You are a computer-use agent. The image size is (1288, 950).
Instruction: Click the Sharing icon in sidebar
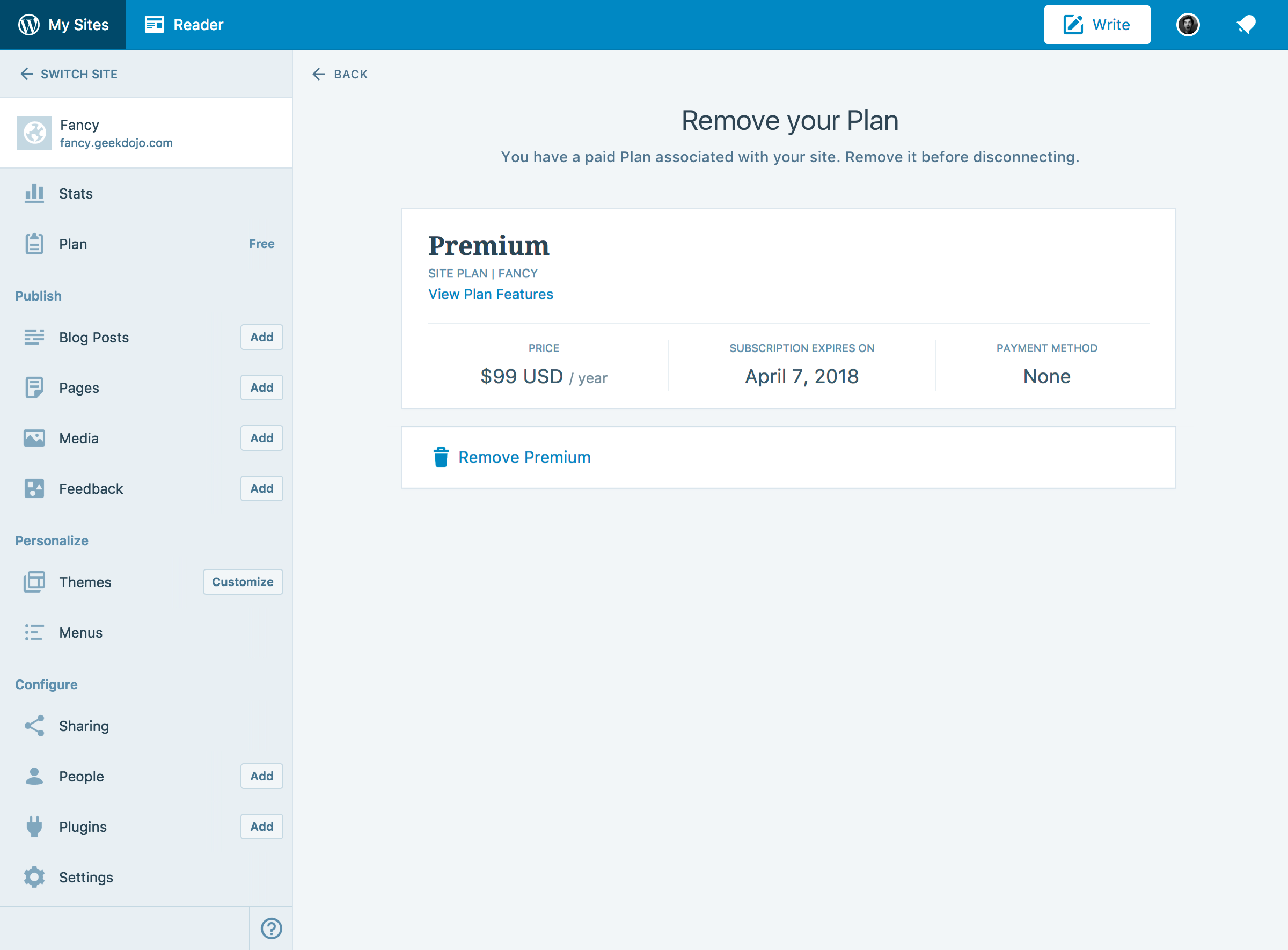(34, 726)
